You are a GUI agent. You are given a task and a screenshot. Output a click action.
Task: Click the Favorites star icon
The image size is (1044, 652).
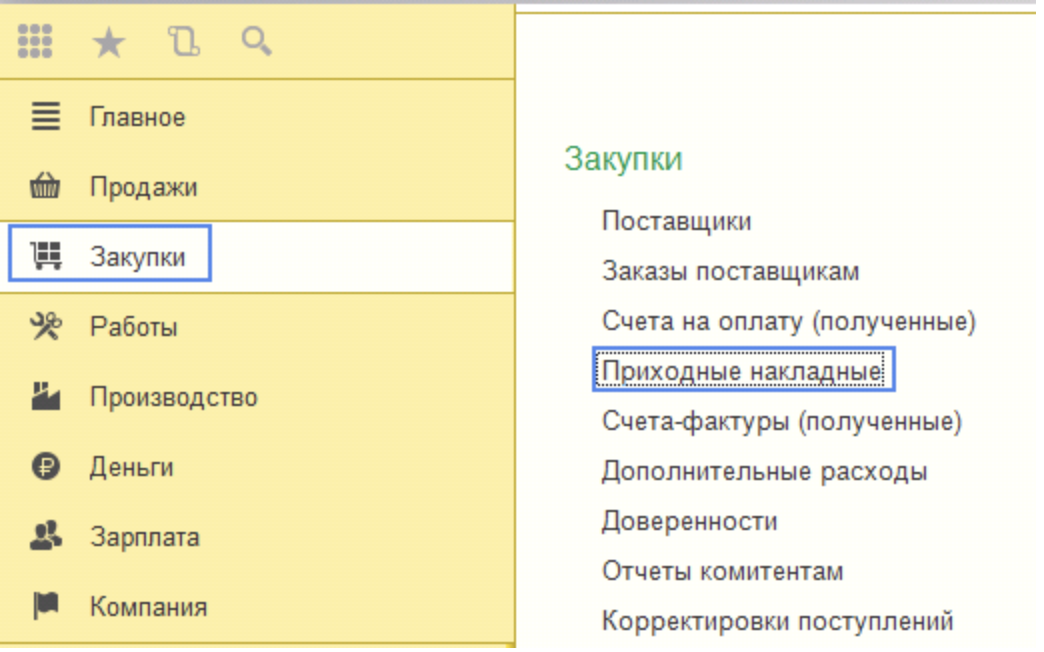click(x=108, y=42)
